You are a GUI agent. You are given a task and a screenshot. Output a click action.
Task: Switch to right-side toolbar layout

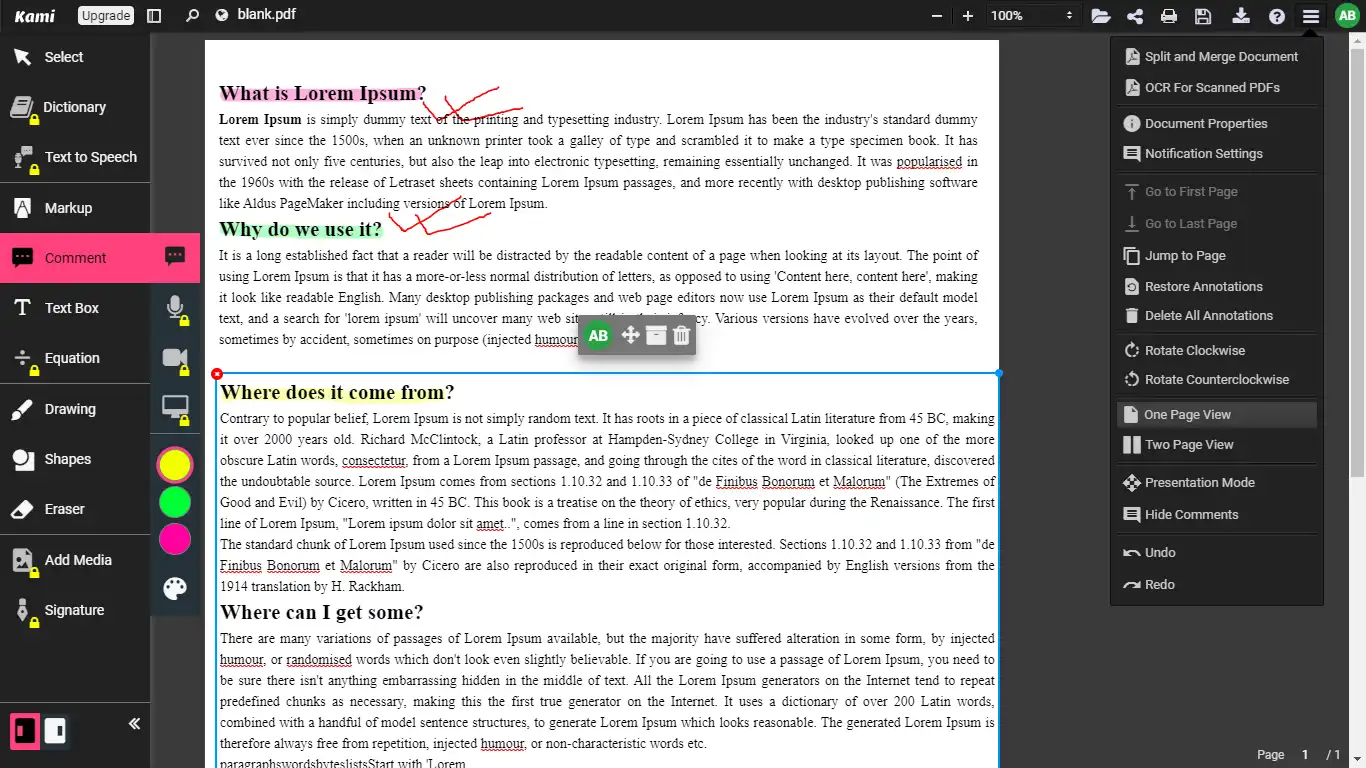click(56, 731)
